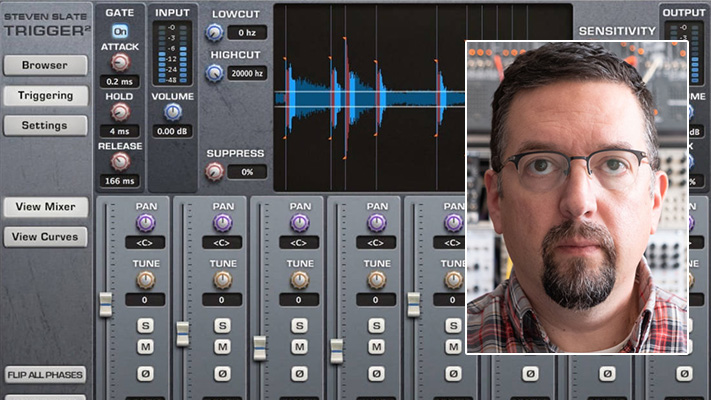The image size is (711, 400).
Task: Click the Suppress knob
Action: click(215, 171)
